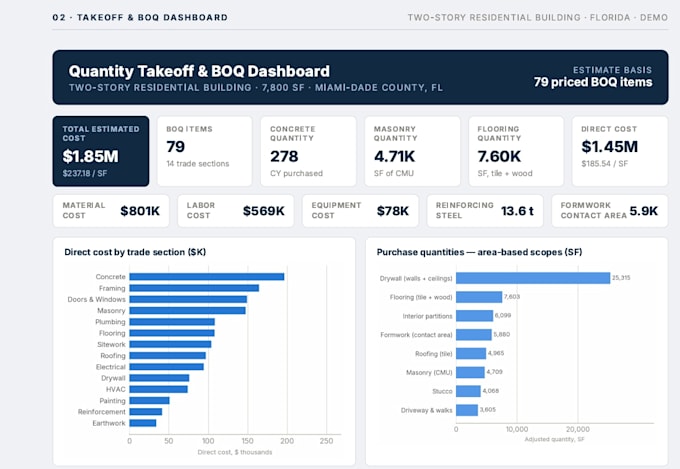Image resolution: width=680 pixels, height=469 pixels.
Task: Click the Reinforcement direct cost bar
Action: click(146, 412)
